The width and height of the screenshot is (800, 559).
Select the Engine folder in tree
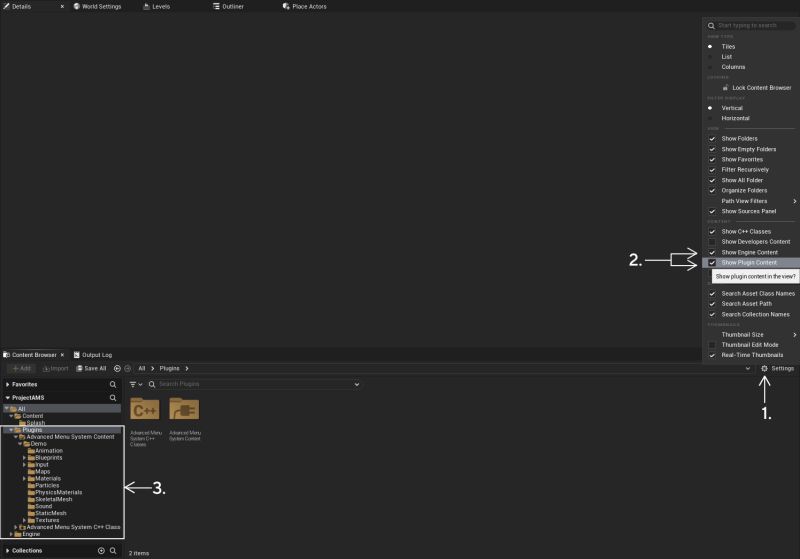click(31, 534)
